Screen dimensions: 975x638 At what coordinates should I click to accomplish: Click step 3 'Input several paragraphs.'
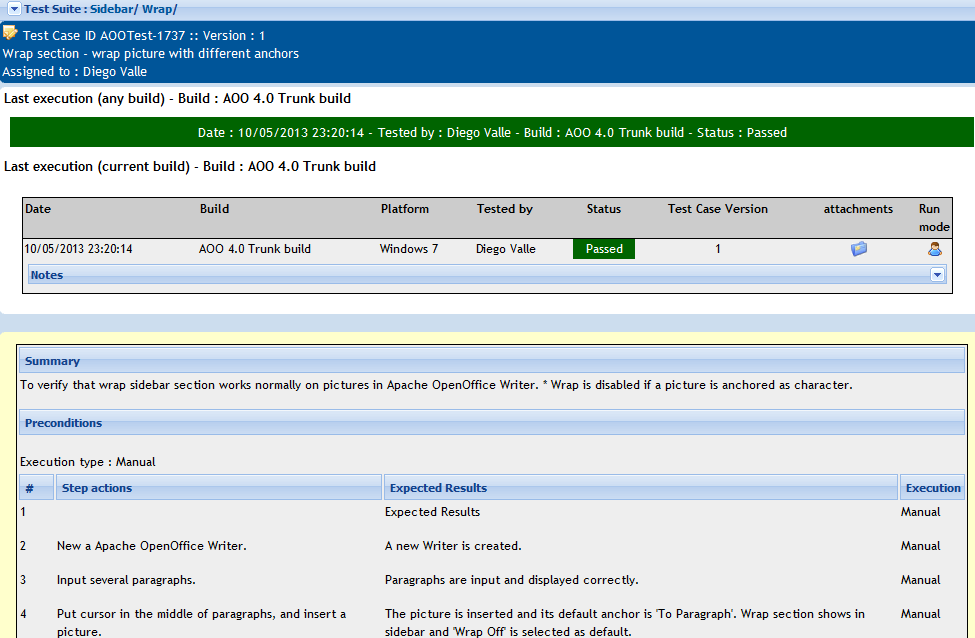(x=126, y=580)
